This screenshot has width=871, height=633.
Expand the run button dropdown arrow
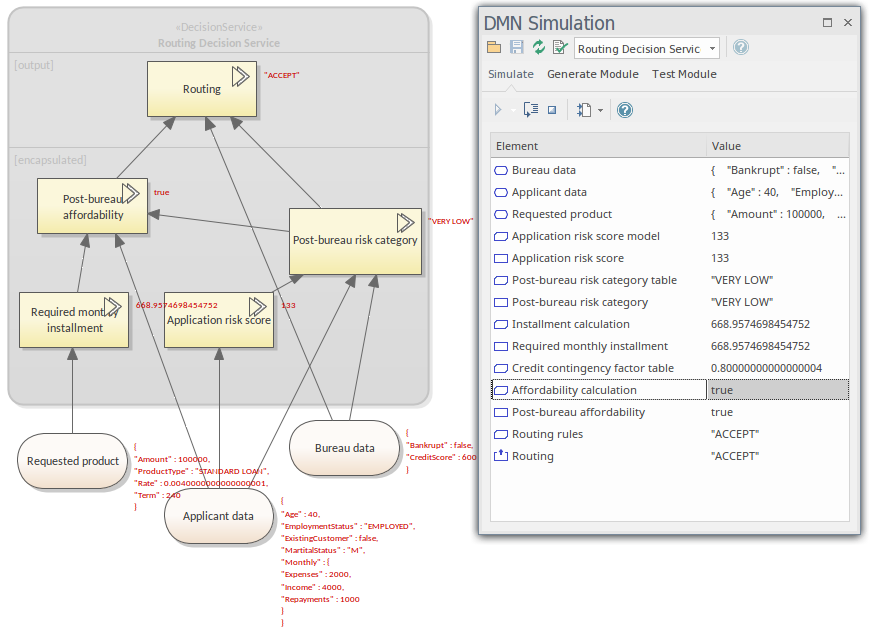click(x=513, y=110)
